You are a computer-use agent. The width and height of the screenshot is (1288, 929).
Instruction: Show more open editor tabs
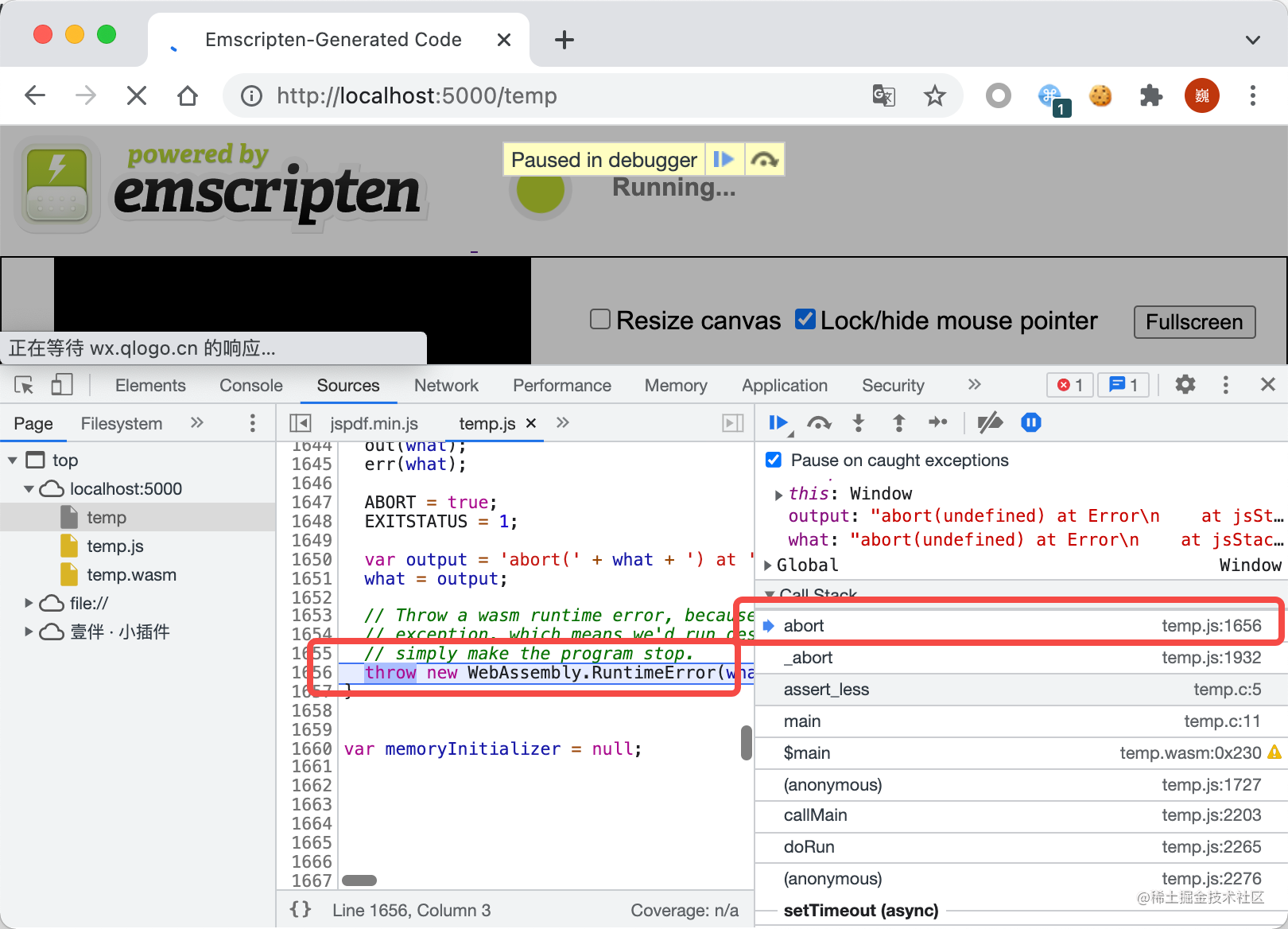click(x=563, y=423)
